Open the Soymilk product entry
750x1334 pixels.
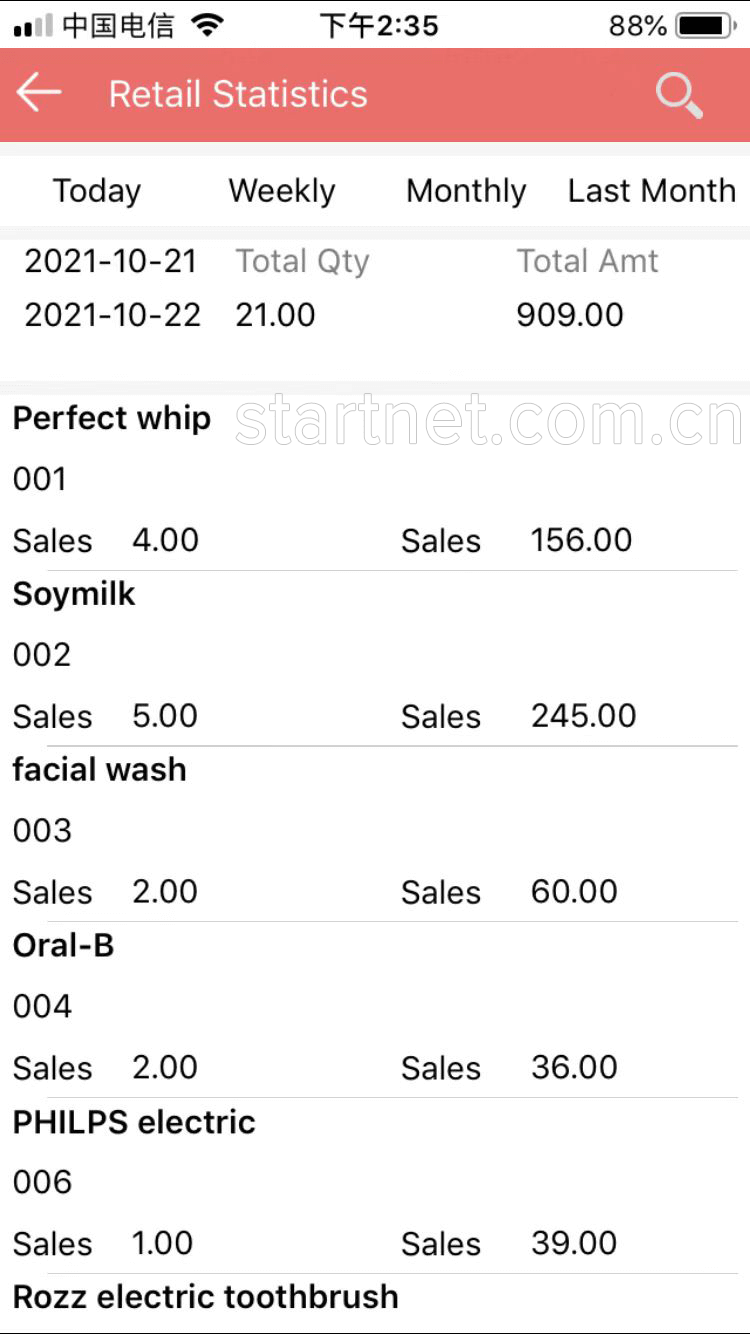(375, 658)
